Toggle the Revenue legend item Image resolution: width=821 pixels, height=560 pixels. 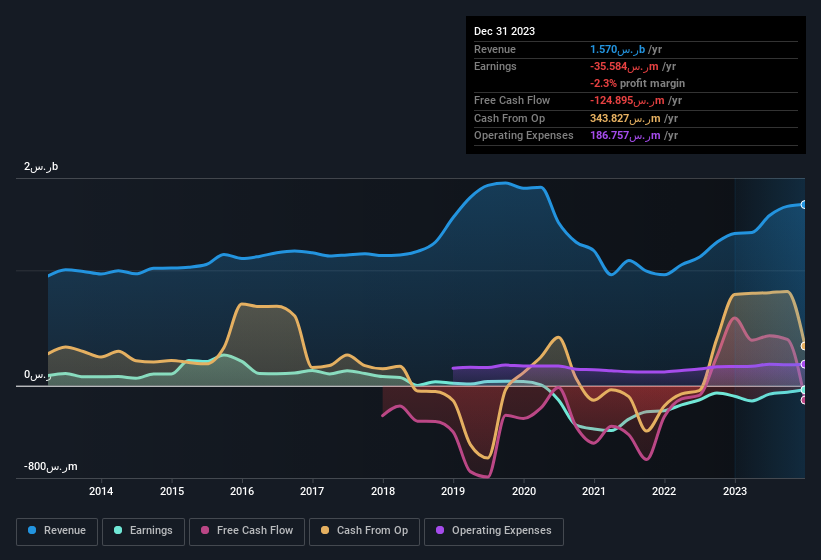click(56, 531)
